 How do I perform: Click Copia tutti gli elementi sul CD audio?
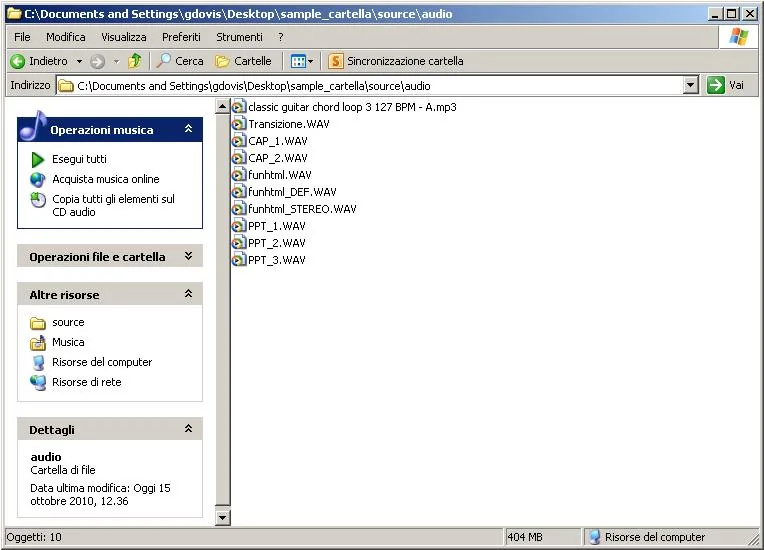pyautogui.click(x=113, y=205)
